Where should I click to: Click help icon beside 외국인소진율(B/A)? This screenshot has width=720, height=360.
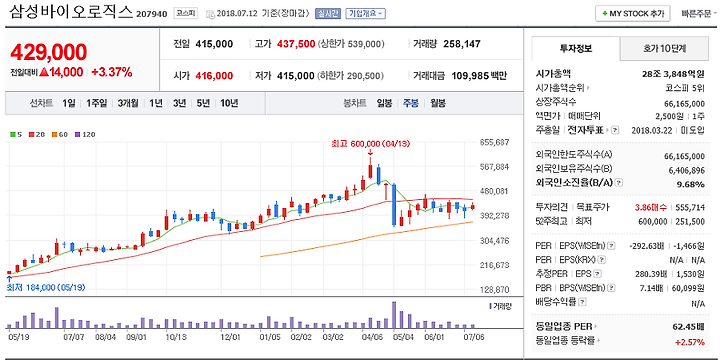619,183
